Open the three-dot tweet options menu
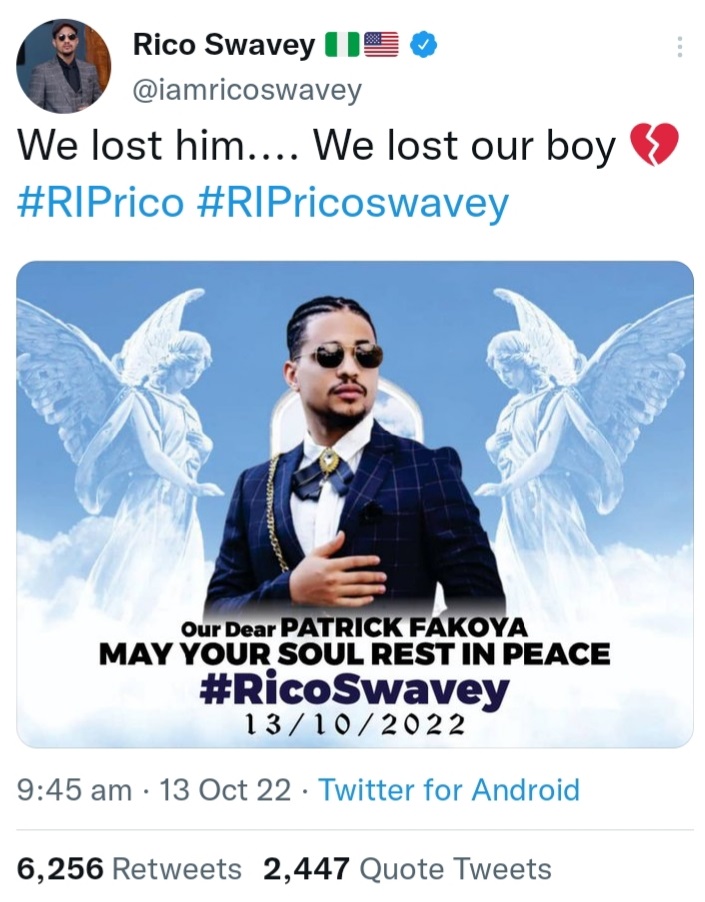The height and width of the screenshot is (902, 705). 679,46
